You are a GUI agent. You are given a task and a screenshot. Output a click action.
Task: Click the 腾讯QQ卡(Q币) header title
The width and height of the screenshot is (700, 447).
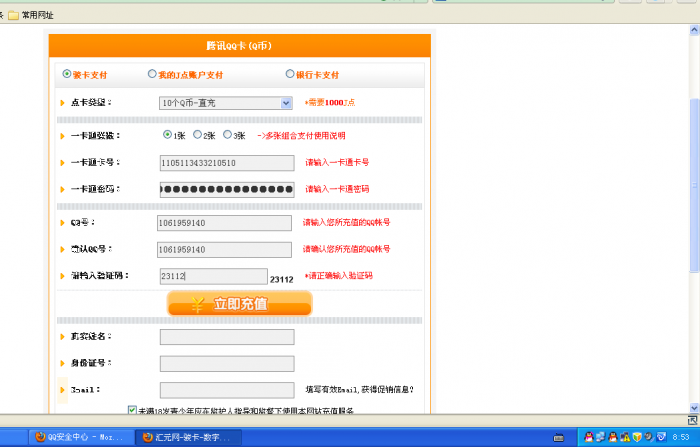point(239,46)
